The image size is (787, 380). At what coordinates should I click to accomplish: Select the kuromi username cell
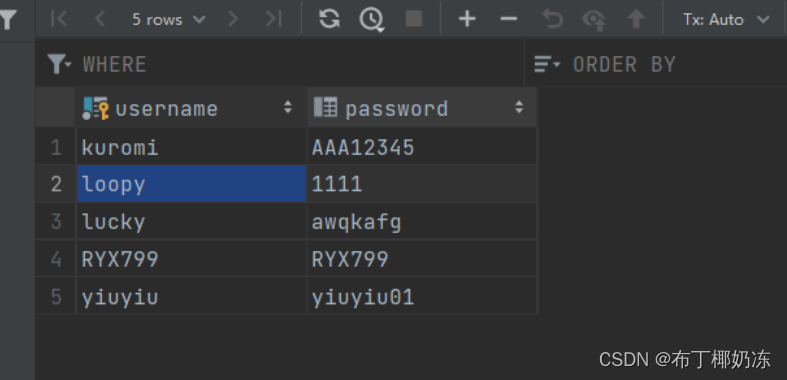(191, 147)
